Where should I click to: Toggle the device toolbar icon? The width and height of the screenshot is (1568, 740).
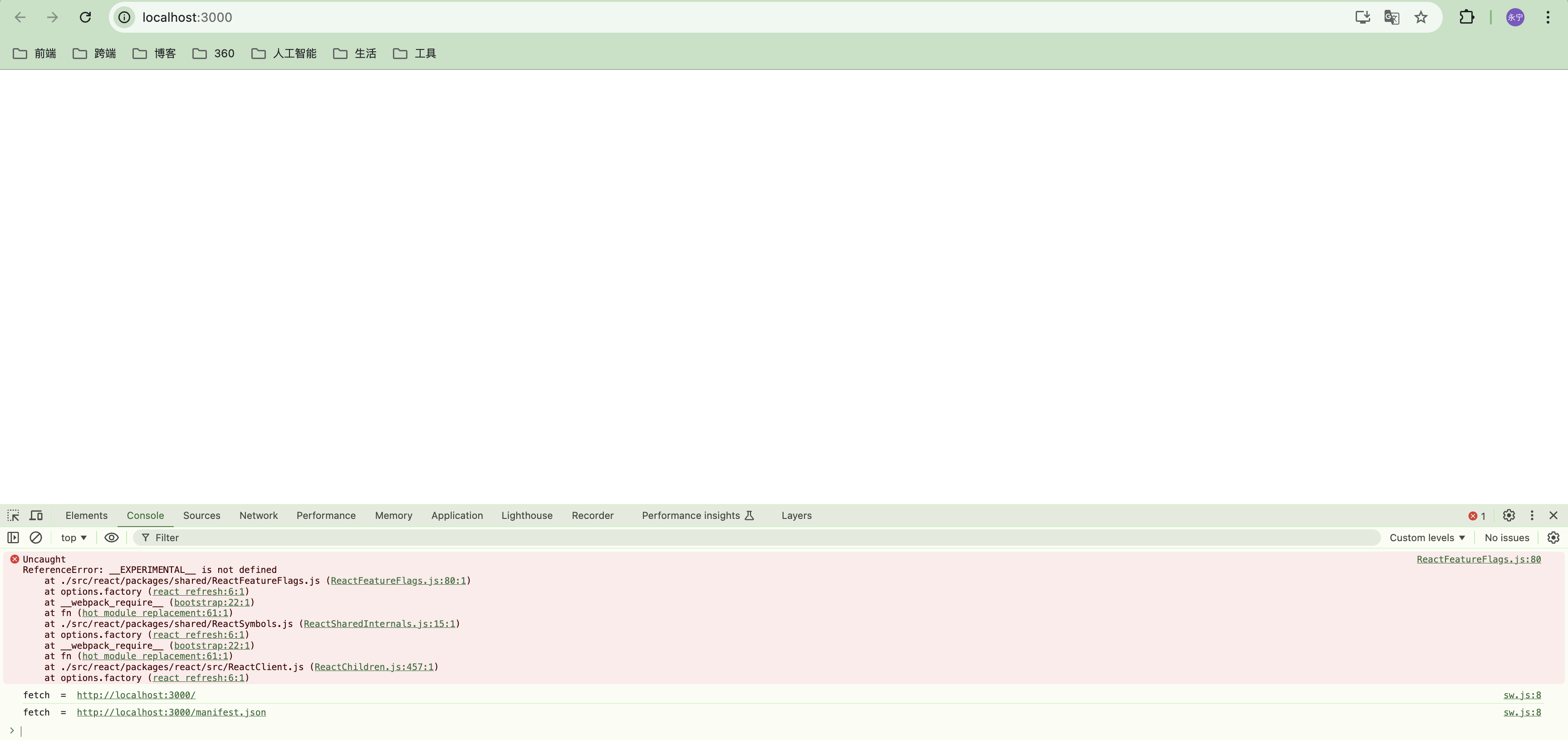point(36,515)
